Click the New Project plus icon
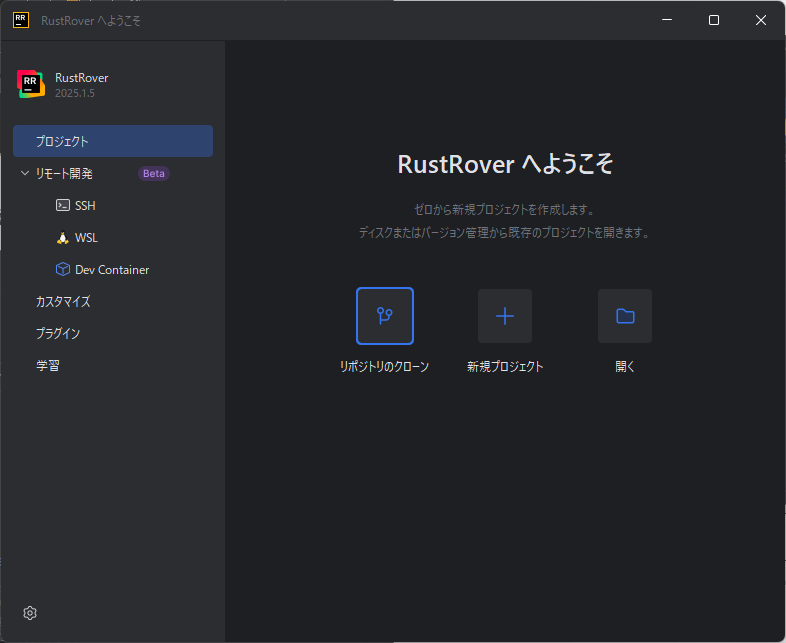The width and height of the screenshot is (786, 643). point(505,316)
